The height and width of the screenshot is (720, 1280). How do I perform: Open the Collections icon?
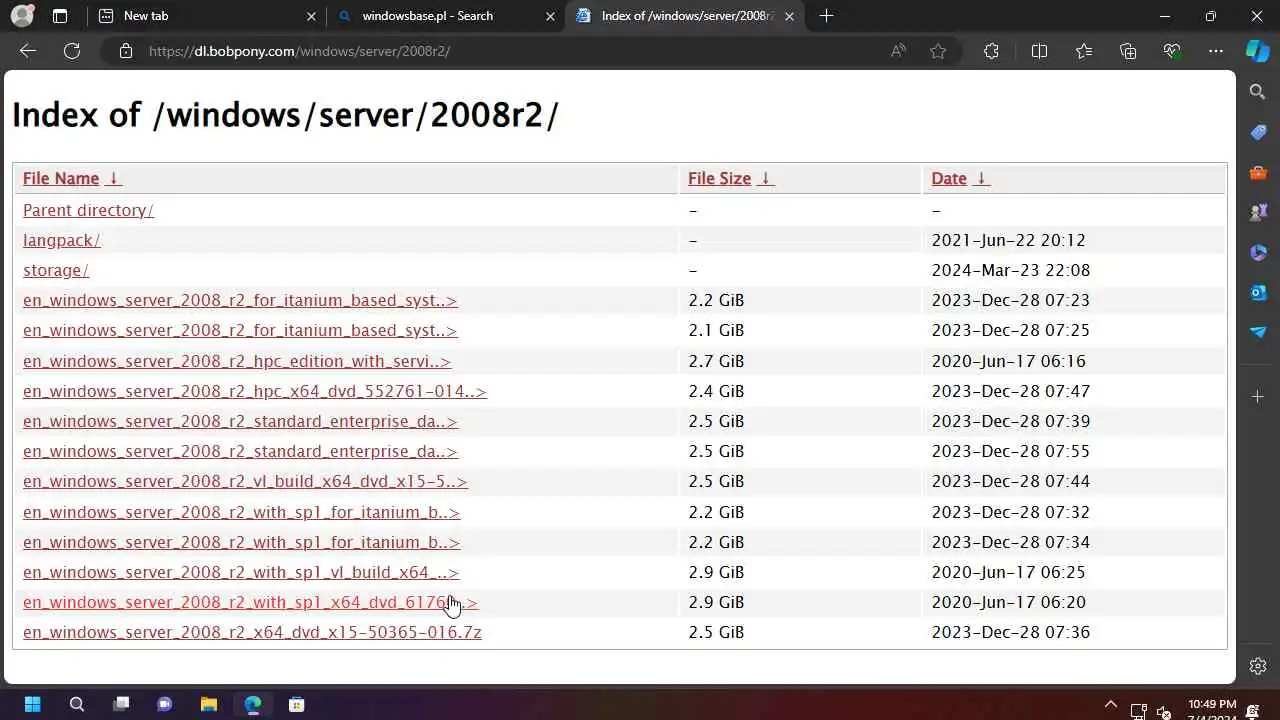click(x=1128, y=51)
